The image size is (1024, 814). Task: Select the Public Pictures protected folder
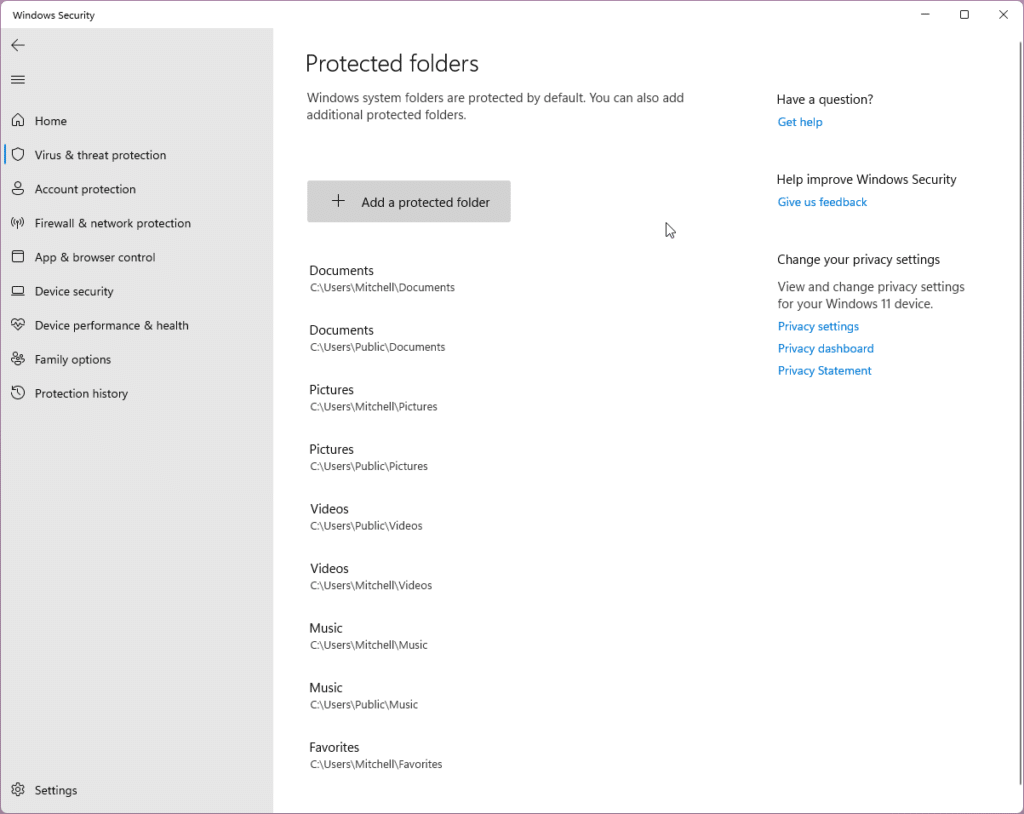click(x=369, y=456)
